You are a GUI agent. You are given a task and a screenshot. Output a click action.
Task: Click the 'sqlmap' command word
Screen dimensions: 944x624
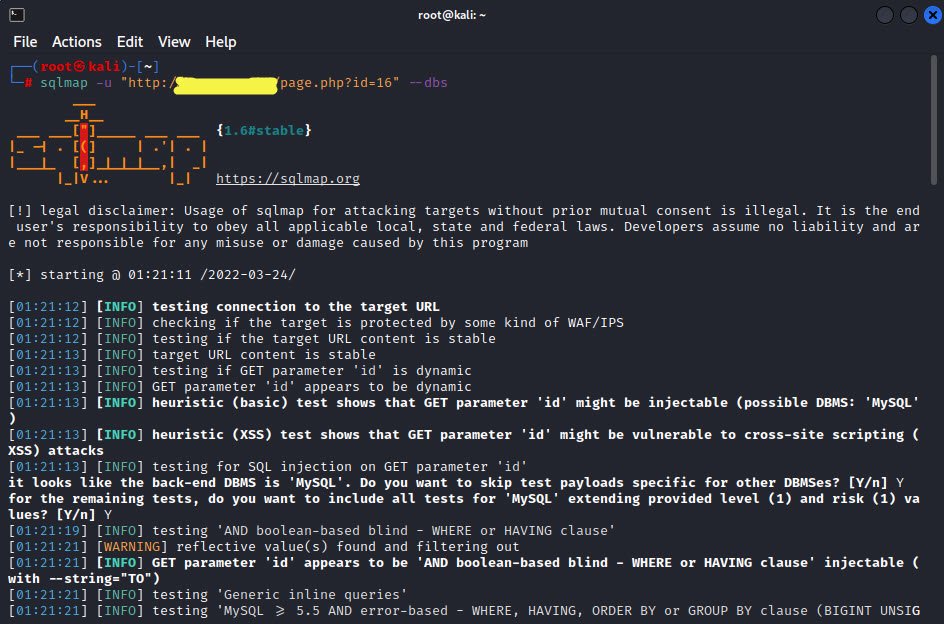(x=64, y=83)
